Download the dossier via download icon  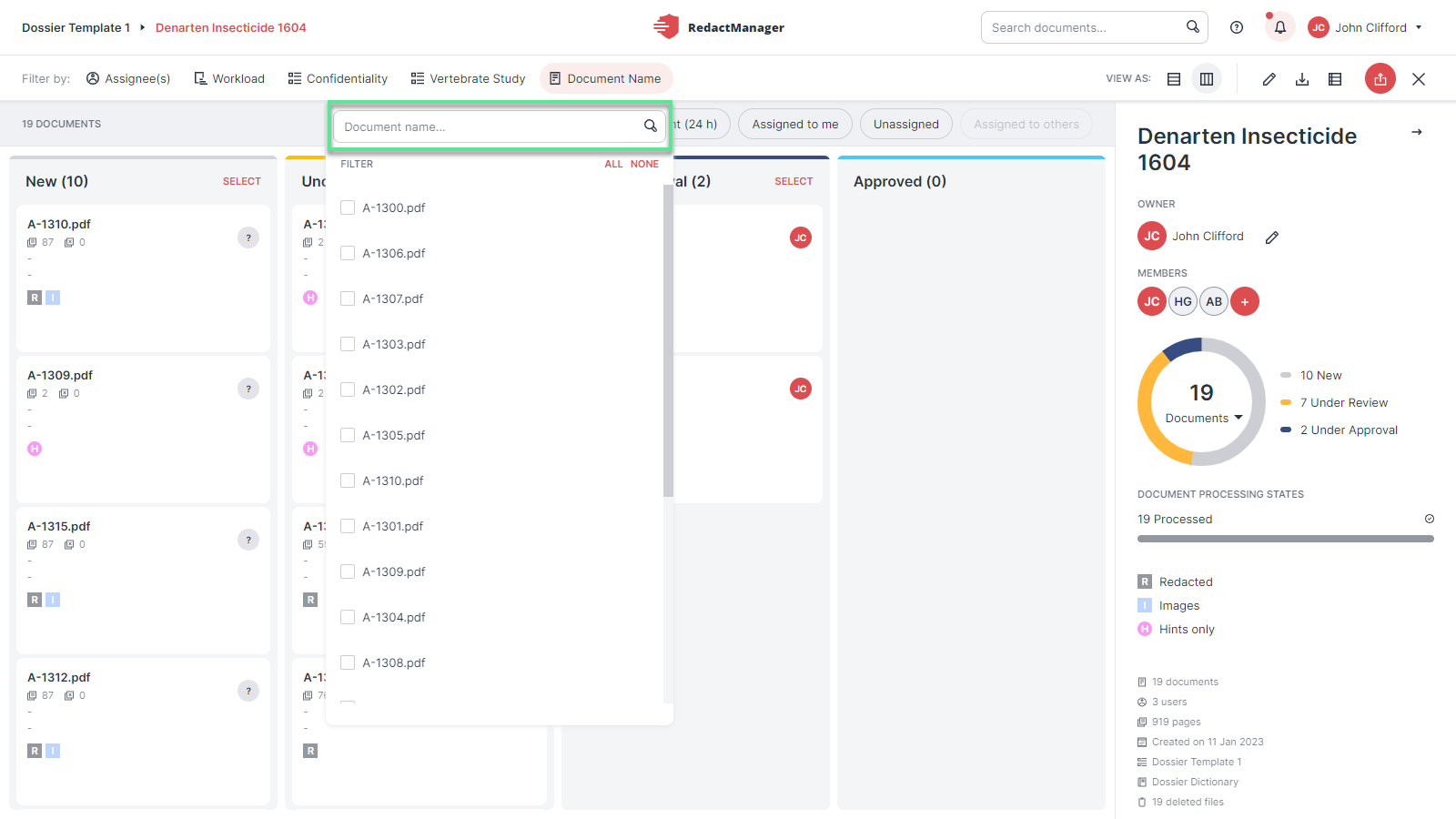[1302, 79]
